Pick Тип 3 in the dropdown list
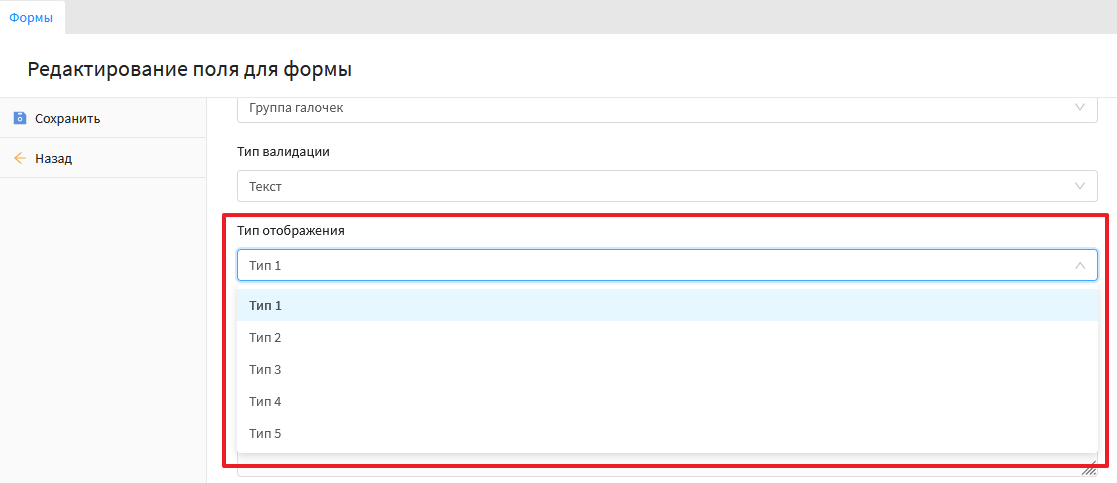Image resolution: width=1117 pixels, height=483 pixels. click(266, 369)
